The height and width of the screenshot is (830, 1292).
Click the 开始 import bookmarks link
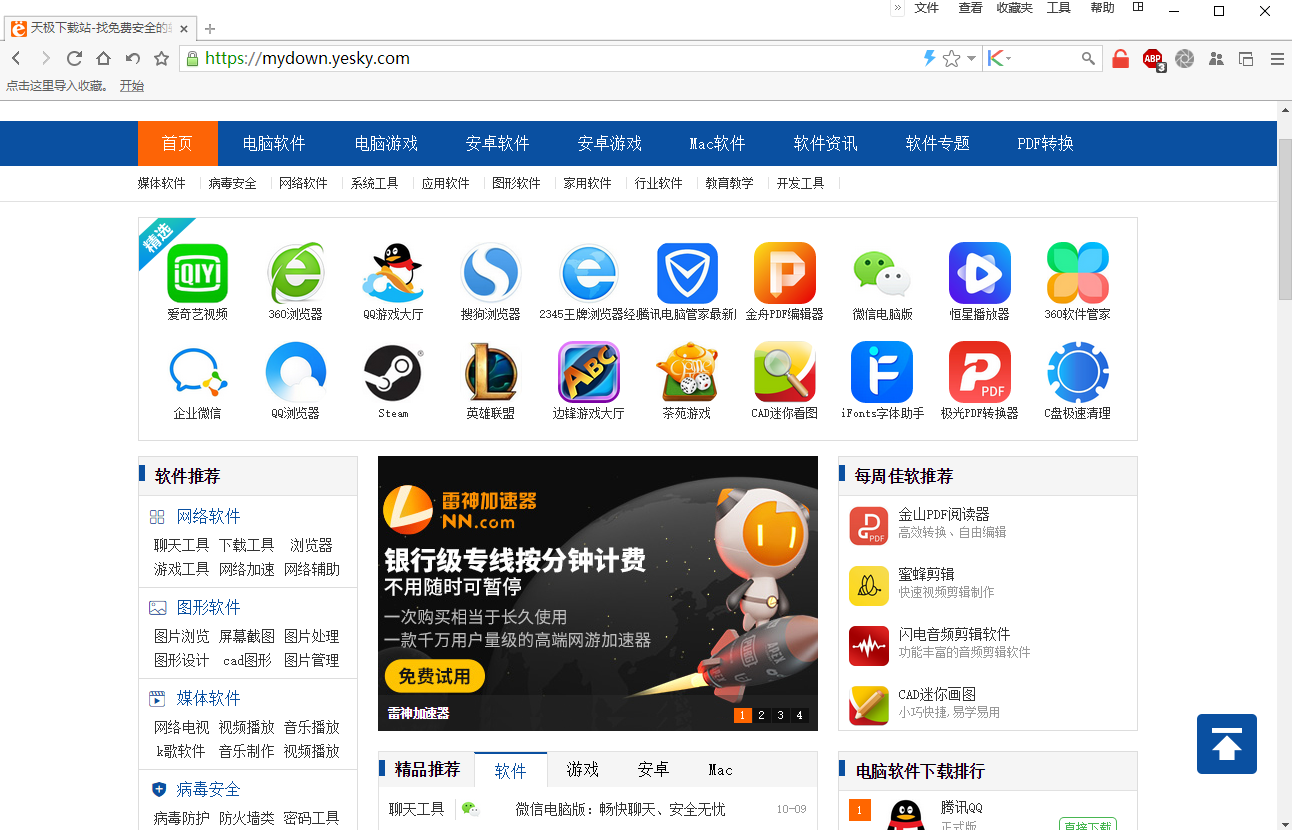coord(132,86)
